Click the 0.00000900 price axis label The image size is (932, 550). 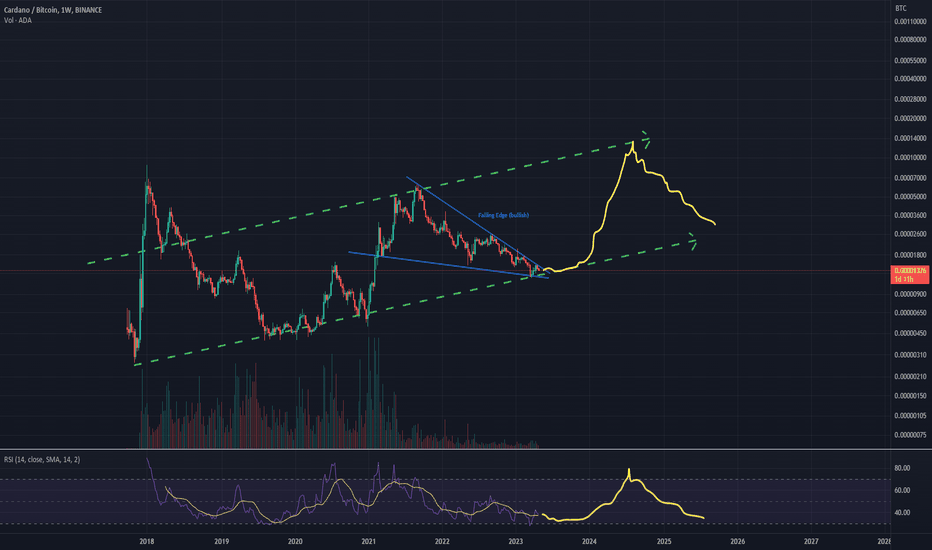click(910, 294)
